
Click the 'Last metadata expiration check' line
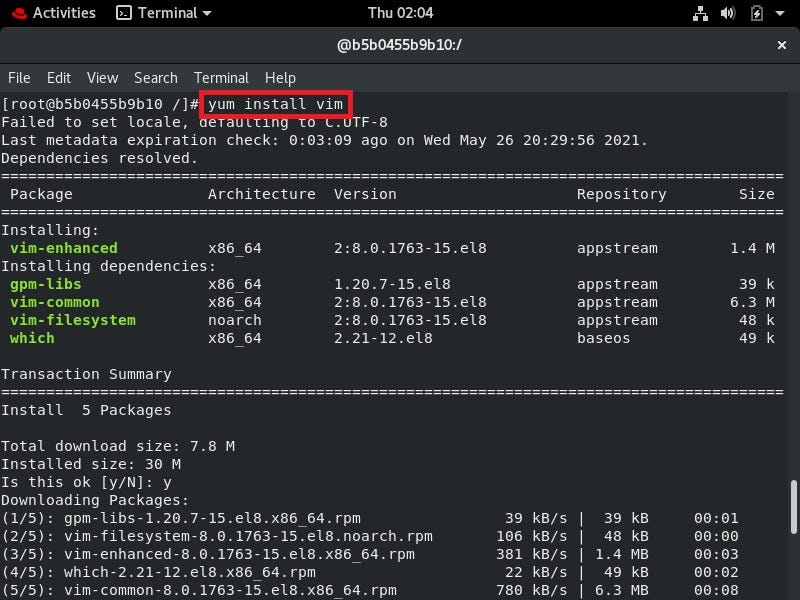coord(324,140)
